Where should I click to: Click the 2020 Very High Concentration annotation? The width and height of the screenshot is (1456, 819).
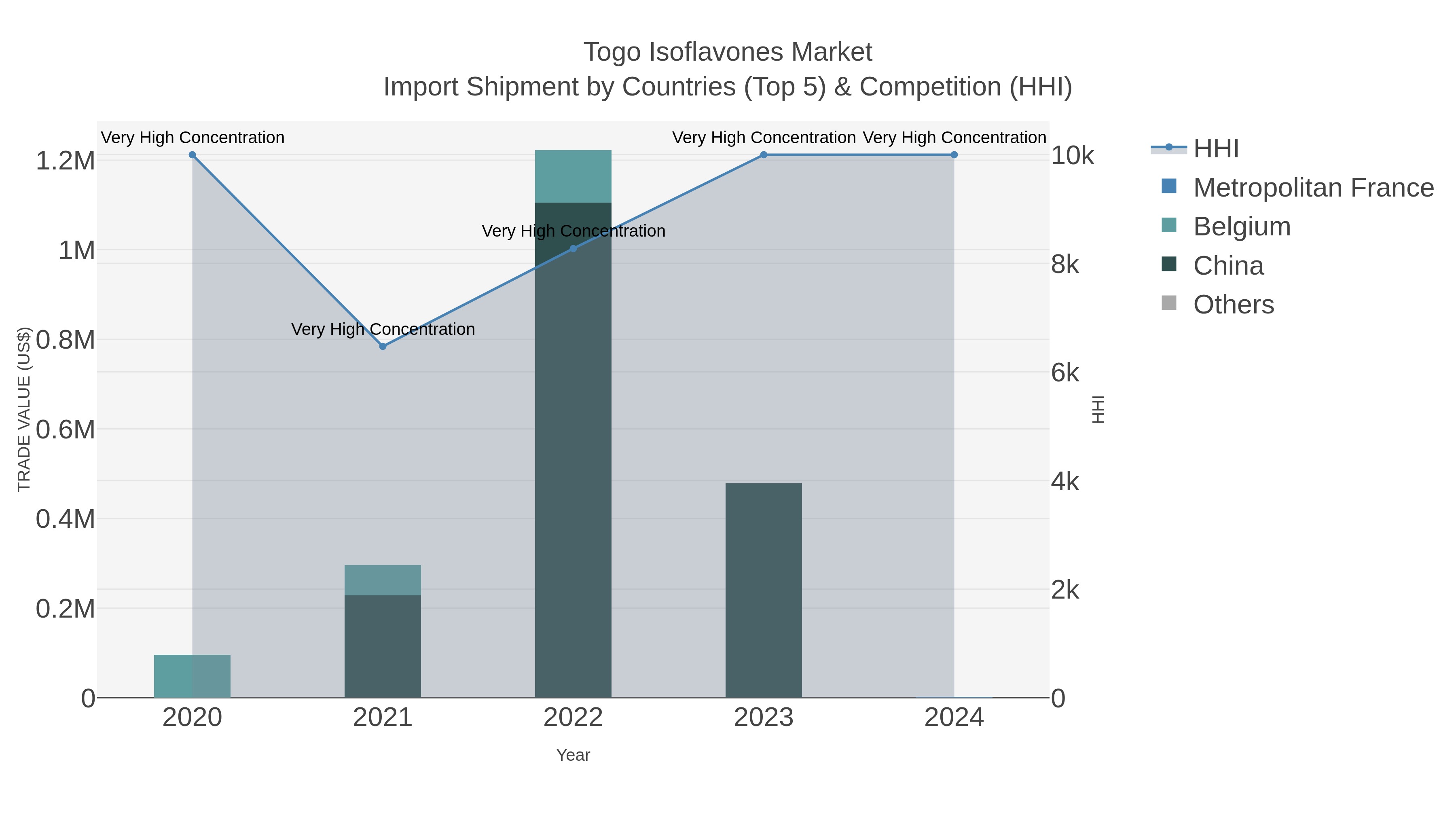click(193, 138)
